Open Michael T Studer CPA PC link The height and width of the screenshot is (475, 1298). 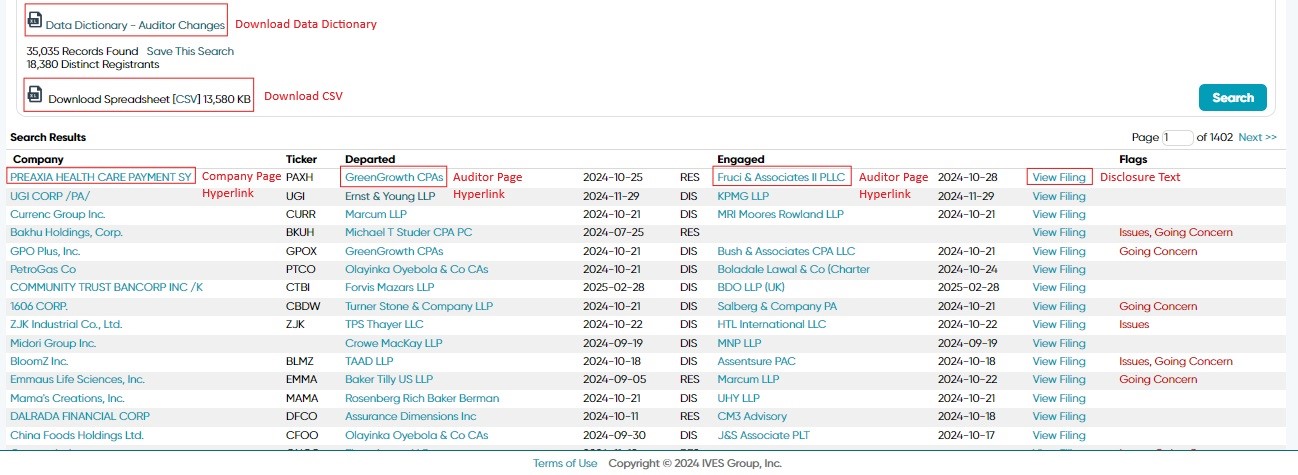coord(408,232)
